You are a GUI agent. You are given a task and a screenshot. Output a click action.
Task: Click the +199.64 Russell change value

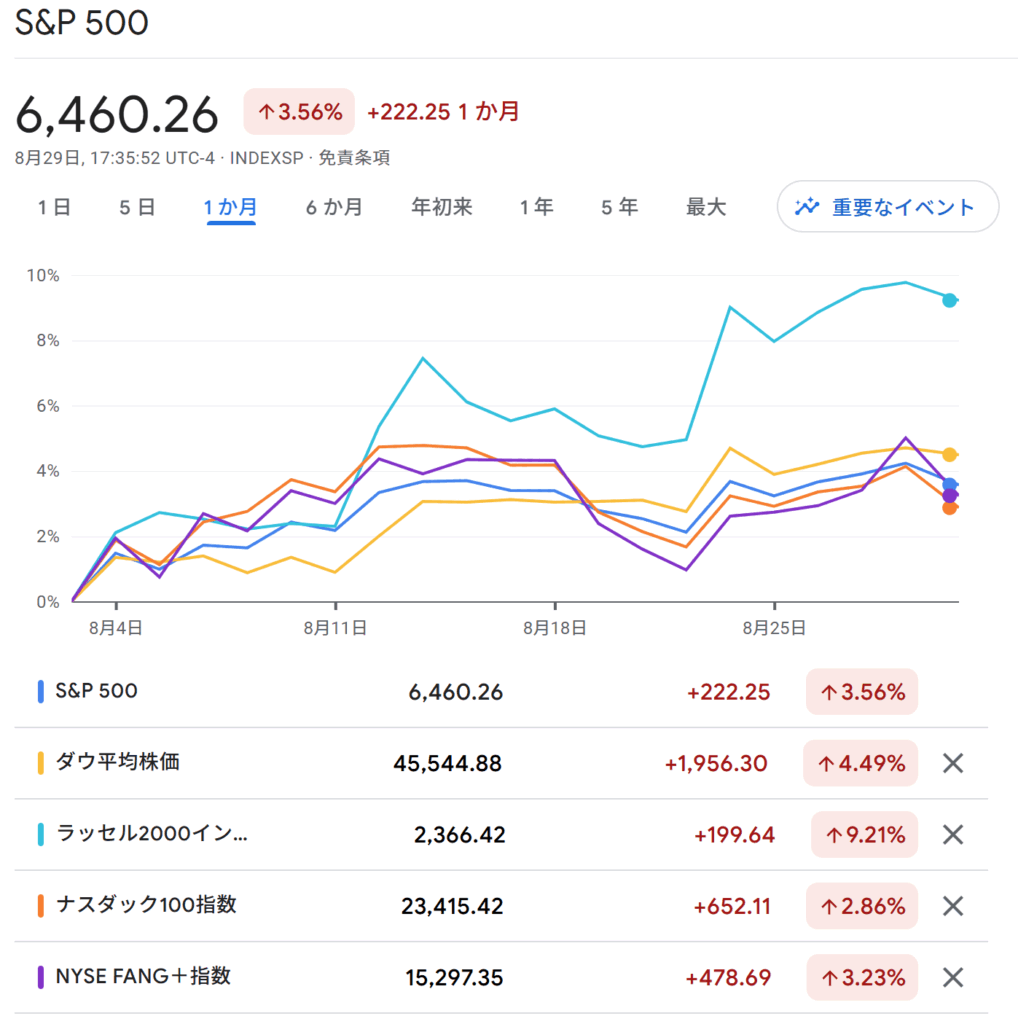click(x=734, y=834)
